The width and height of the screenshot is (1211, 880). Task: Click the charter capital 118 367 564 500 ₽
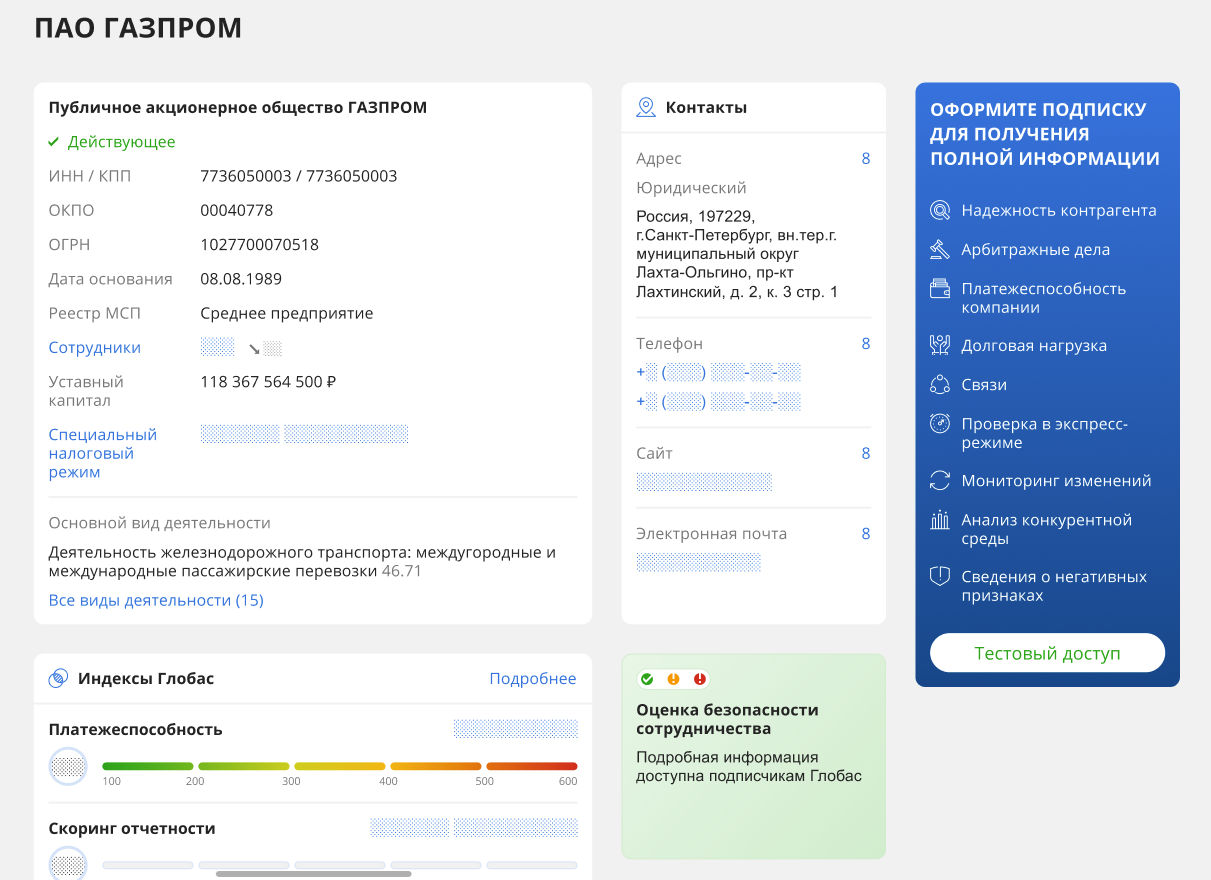pos(268,382)
